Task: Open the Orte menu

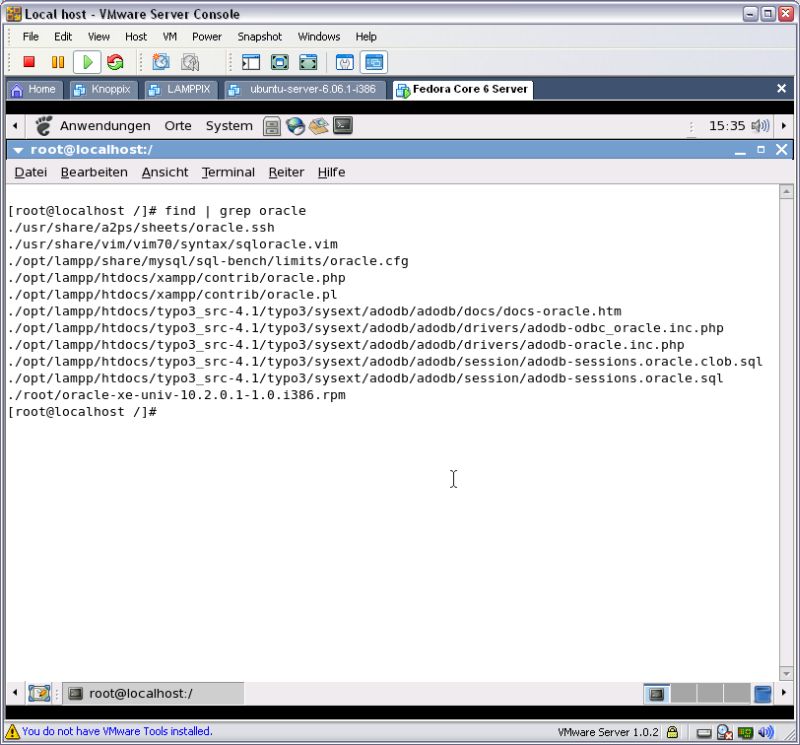Action: click(178, 126)
